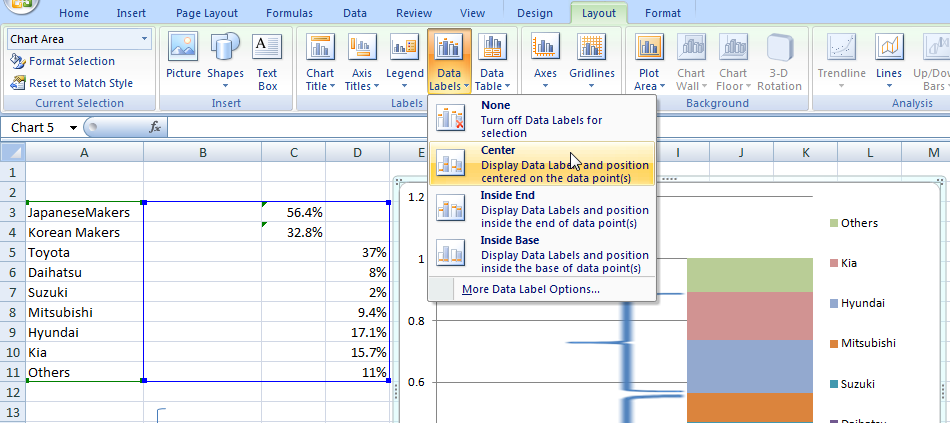The image size is (950, 423).
Task: Choose Inside Base data label position
Action: (x=541, y=254)
